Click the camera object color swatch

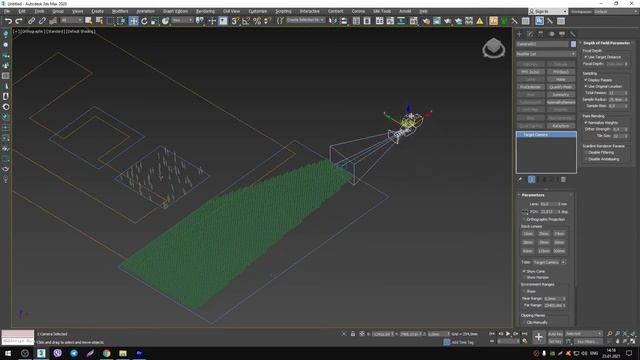[x=573, y=44]
